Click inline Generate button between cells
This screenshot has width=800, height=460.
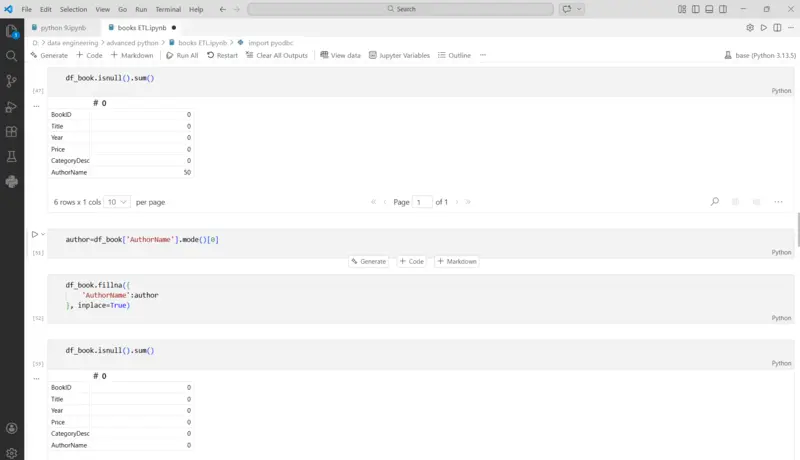(x=368, y=261)
